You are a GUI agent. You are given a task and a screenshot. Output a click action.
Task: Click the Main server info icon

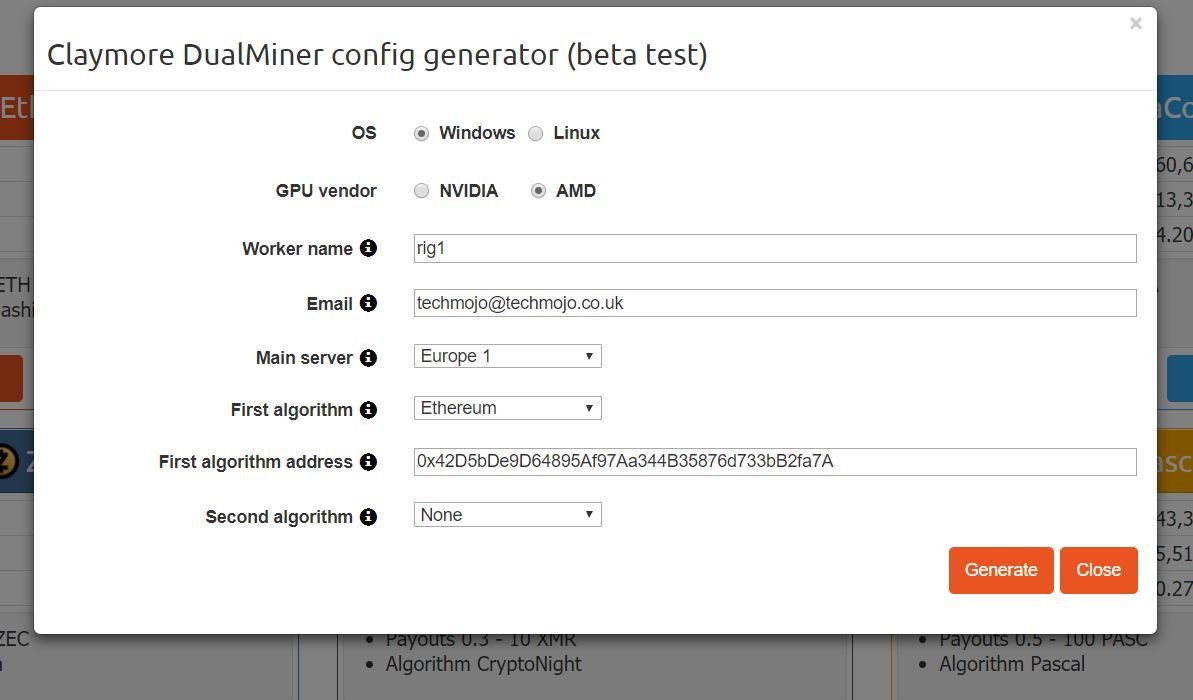pyautogui.click(x=368, y=358)
